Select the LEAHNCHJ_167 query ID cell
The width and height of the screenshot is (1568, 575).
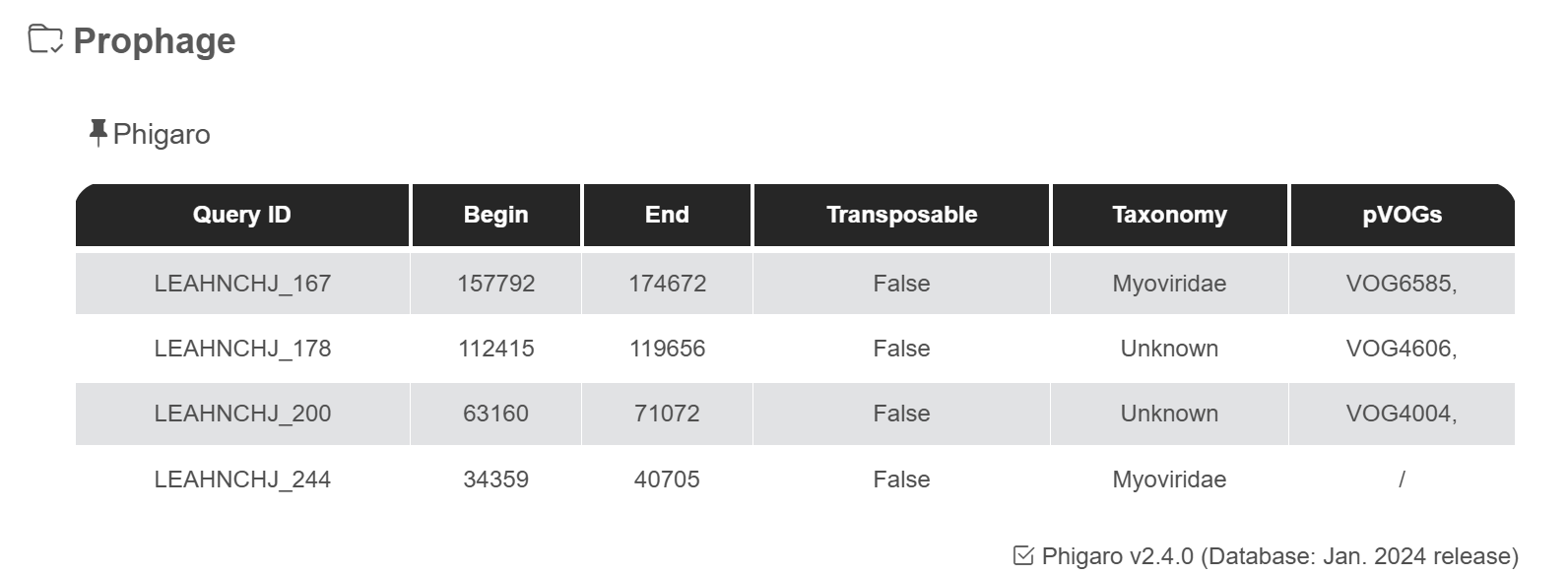coord(242,284)
